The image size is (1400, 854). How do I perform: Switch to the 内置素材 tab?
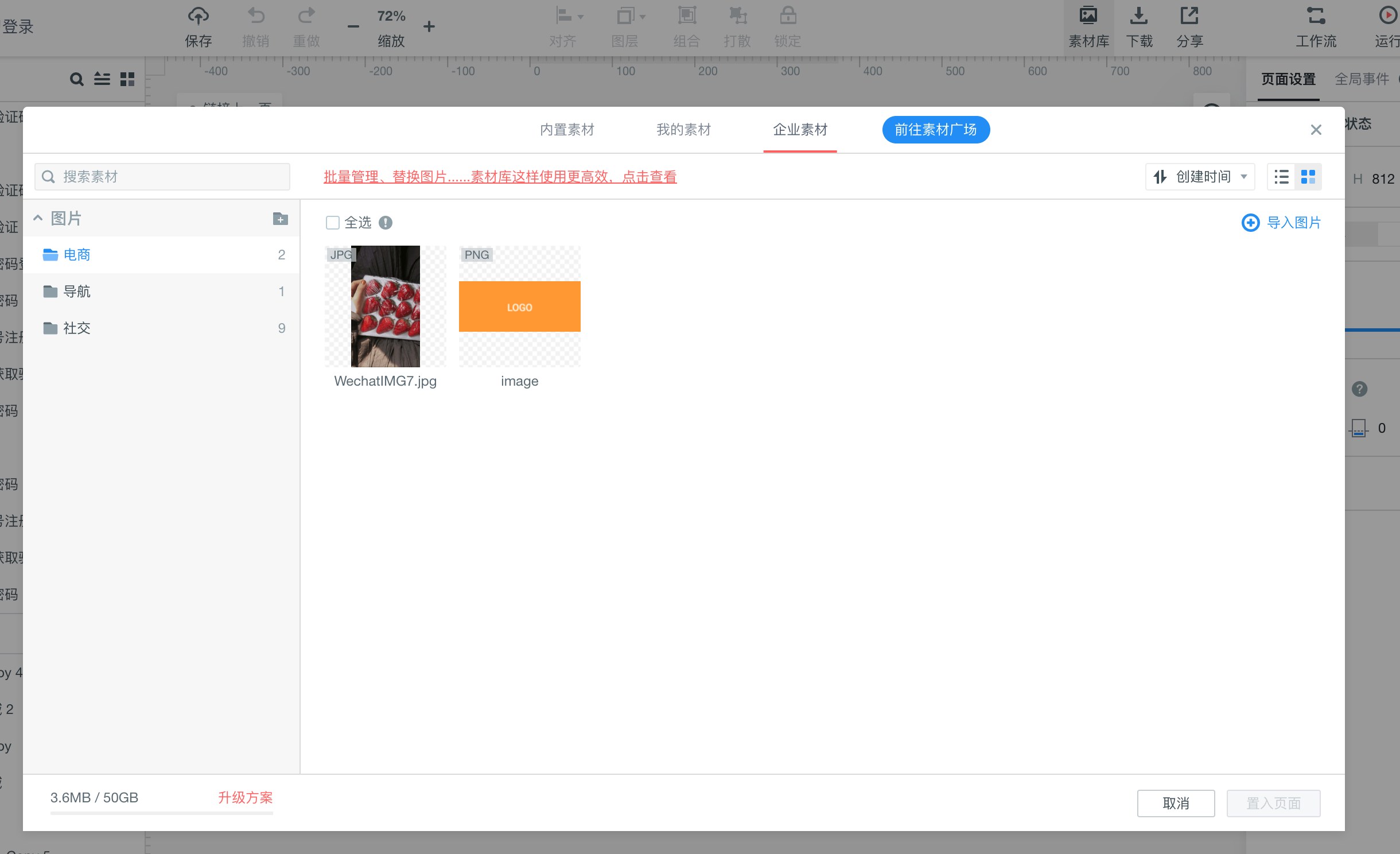pyautogui.click(x=567, y=130)
